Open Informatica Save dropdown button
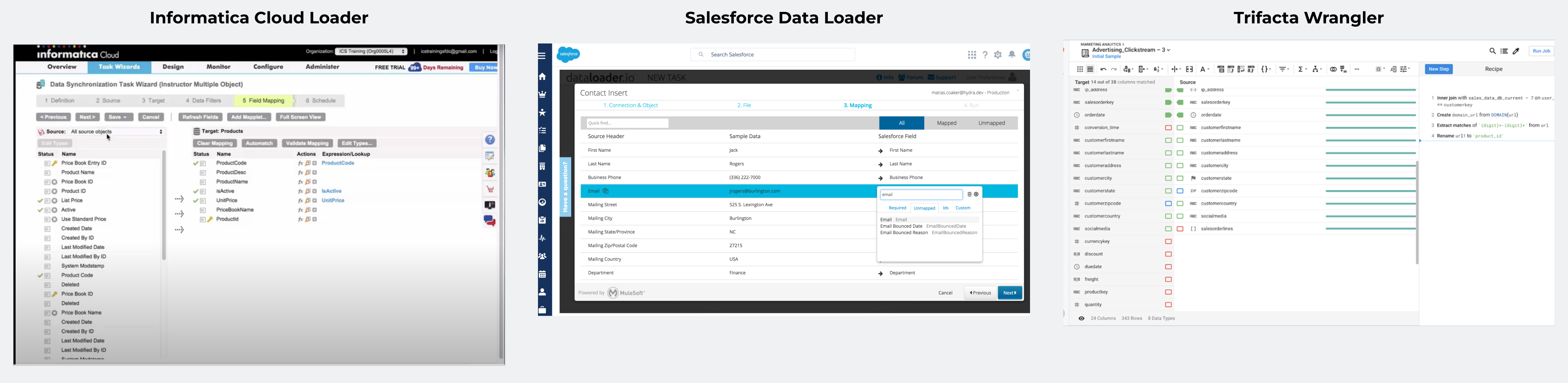Viewport: 1568px width, 383px height. [119, 117]
